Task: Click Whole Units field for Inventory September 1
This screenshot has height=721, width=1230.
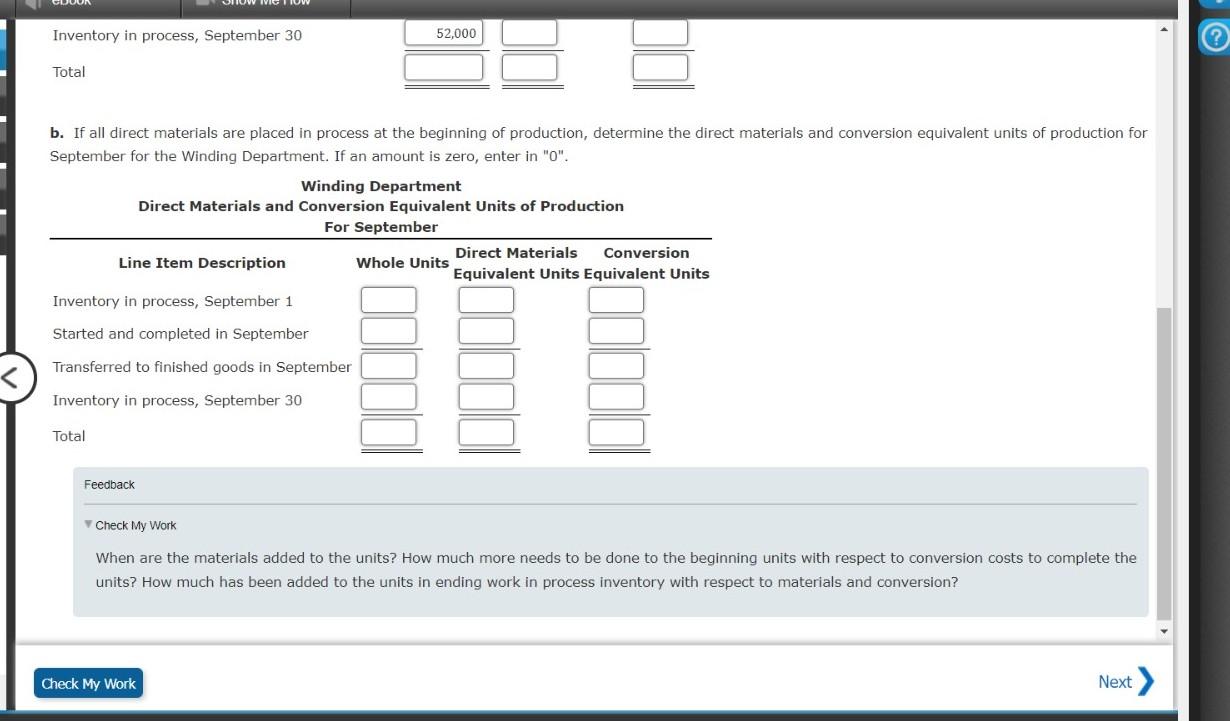Action: pyautogui.click(x=389, y=299)
